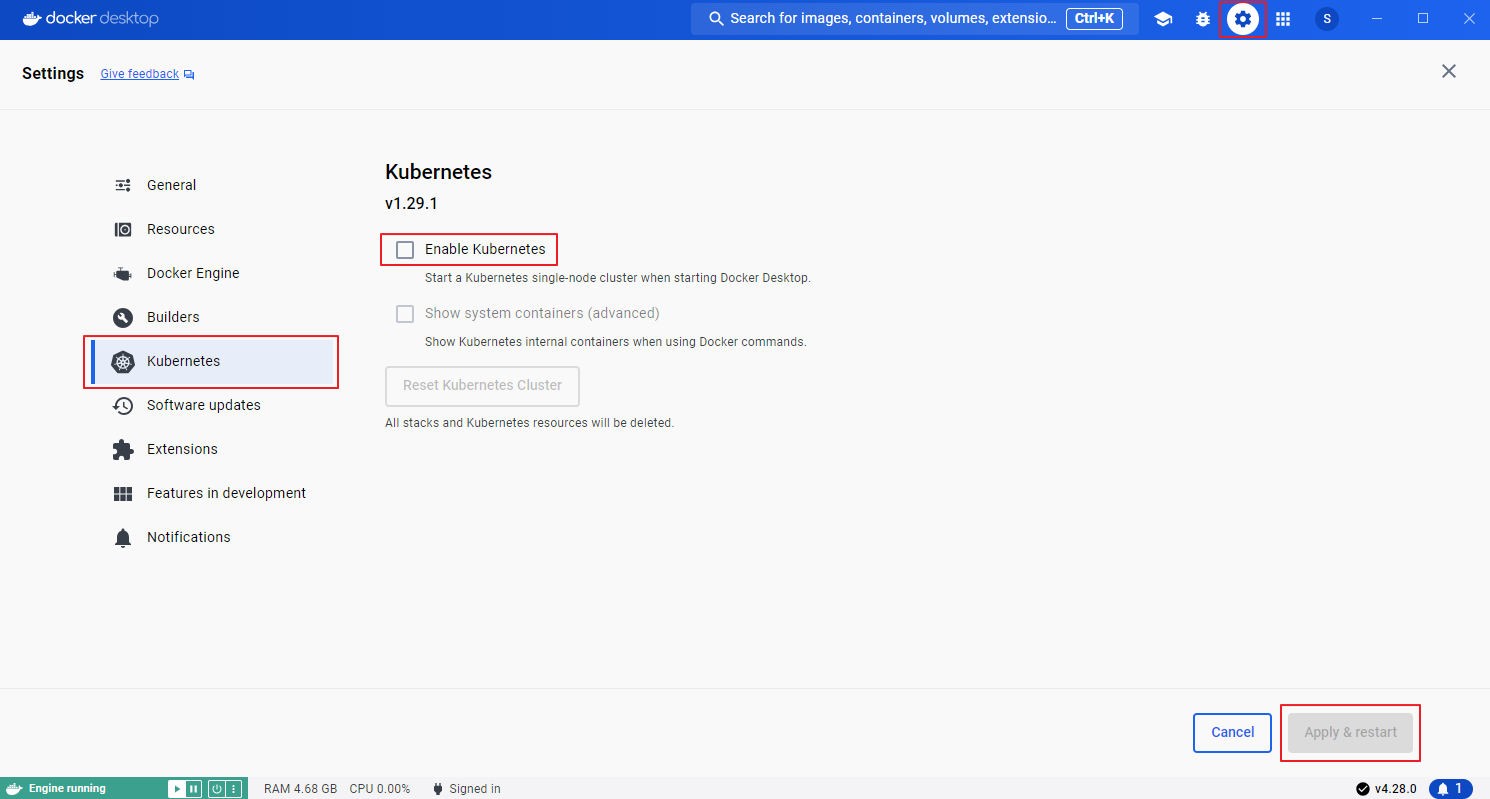Open the Extensions grid icon in title bar
Image resolution: width=1490 pixels, height=799 pixels.
pos(1283,19)
